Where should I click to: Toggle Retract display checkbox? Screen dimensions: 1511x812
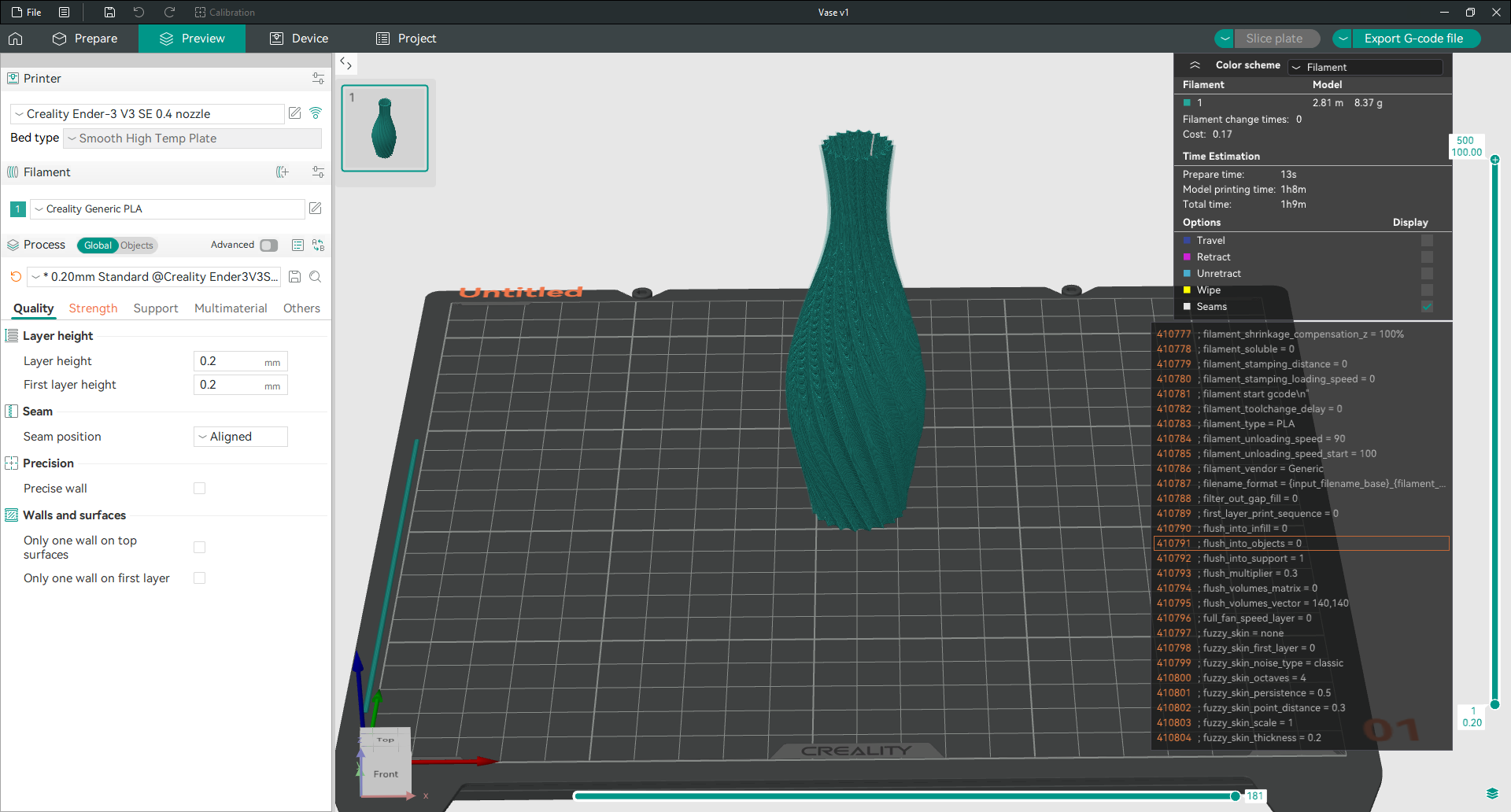1427,257
